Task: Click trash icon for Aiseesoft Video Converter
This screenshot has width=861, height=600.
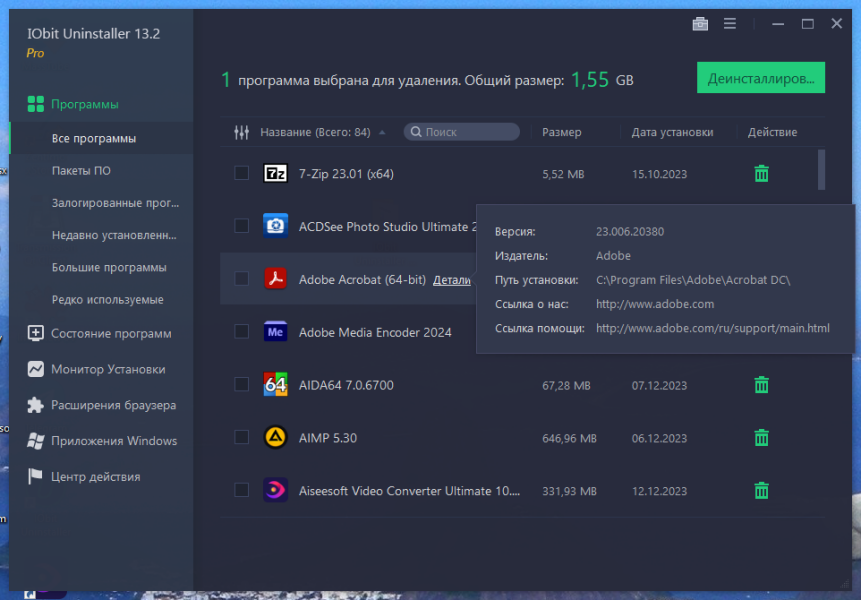Action: click(x=761, y=490)
